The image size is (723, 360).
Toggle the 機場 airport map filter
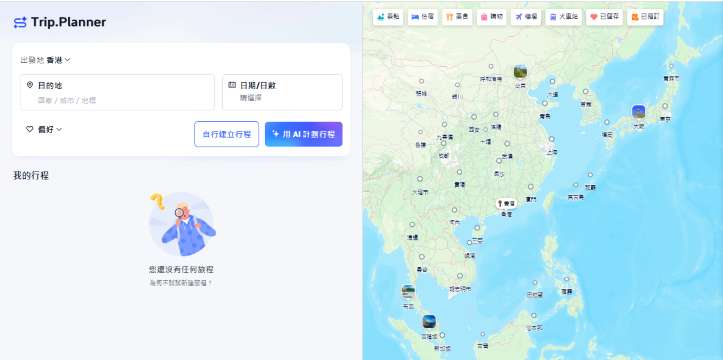tap(526, 17)
